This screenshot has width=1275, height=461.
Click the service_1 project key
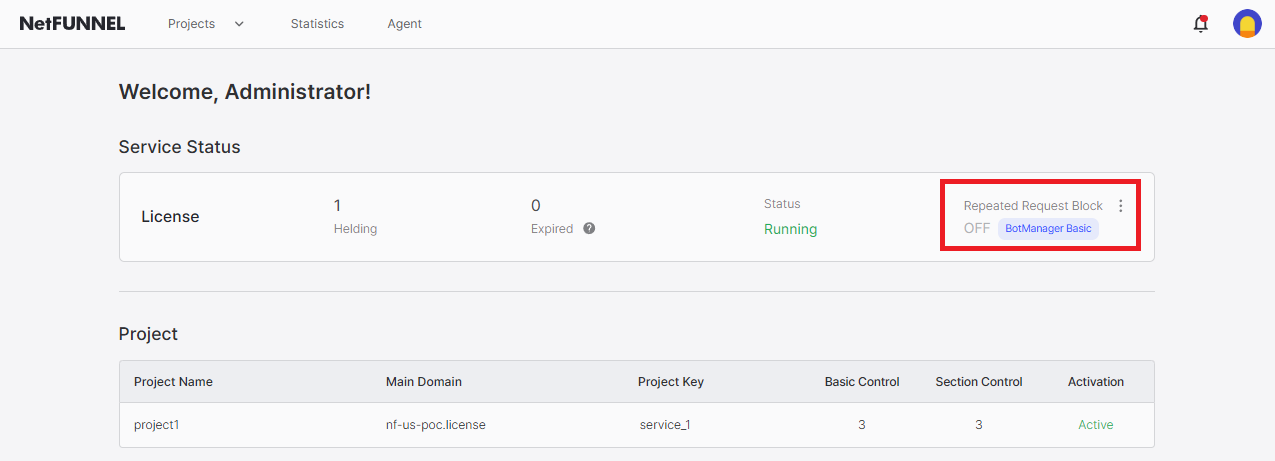point(665,425)
